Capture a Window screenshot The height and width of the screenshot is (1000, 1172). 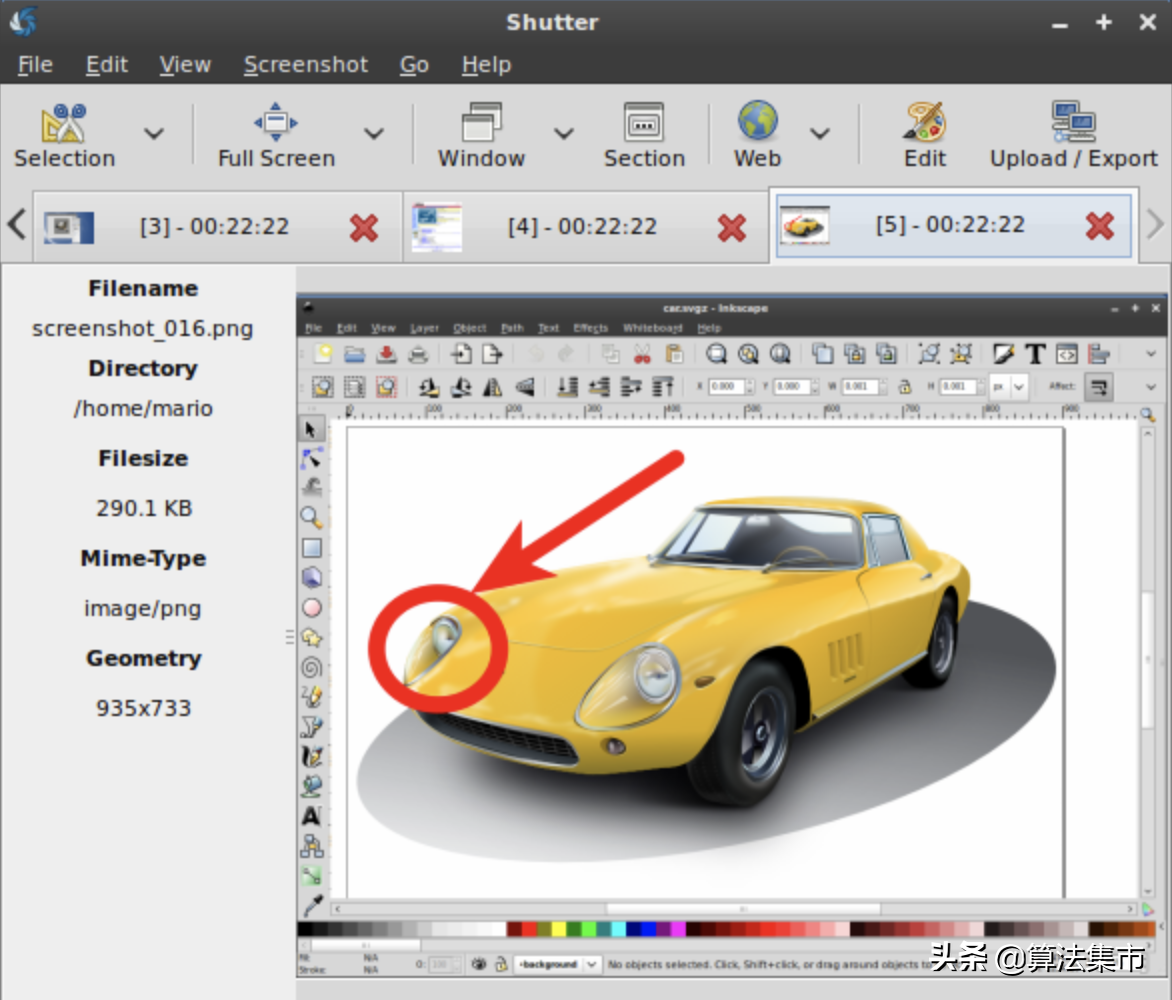click(x=481, y=136)
